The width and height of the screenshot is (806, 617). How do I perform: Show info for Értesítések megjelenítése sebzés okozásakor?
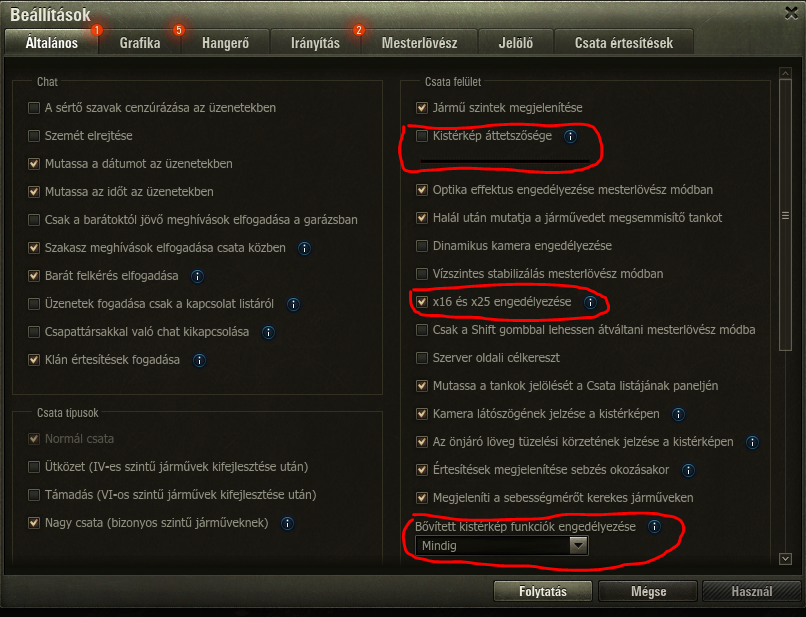[688, 470]
